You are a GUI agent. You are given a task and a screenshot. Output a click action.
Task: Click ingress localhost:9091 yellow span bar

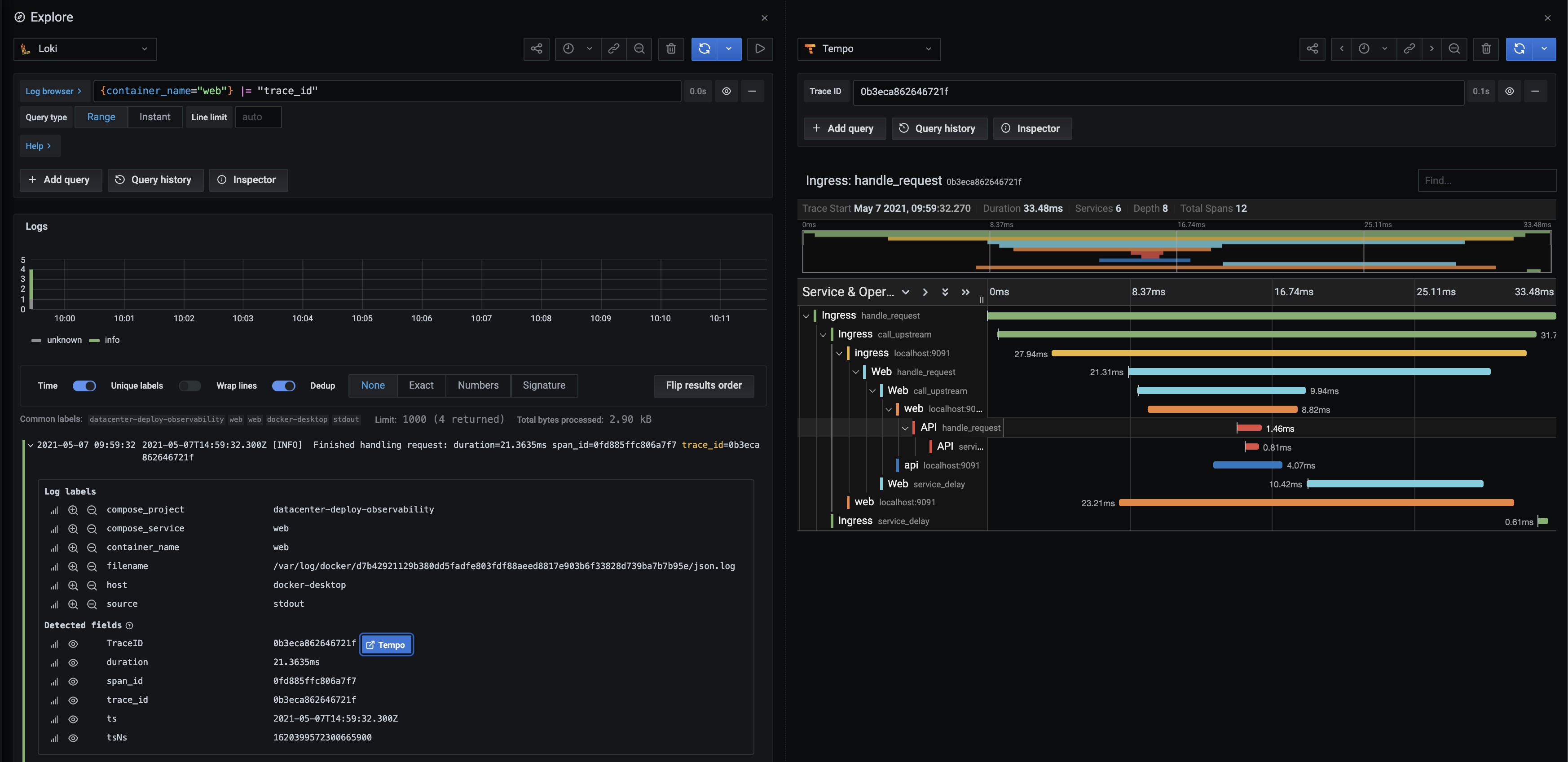pos(1289,353)
